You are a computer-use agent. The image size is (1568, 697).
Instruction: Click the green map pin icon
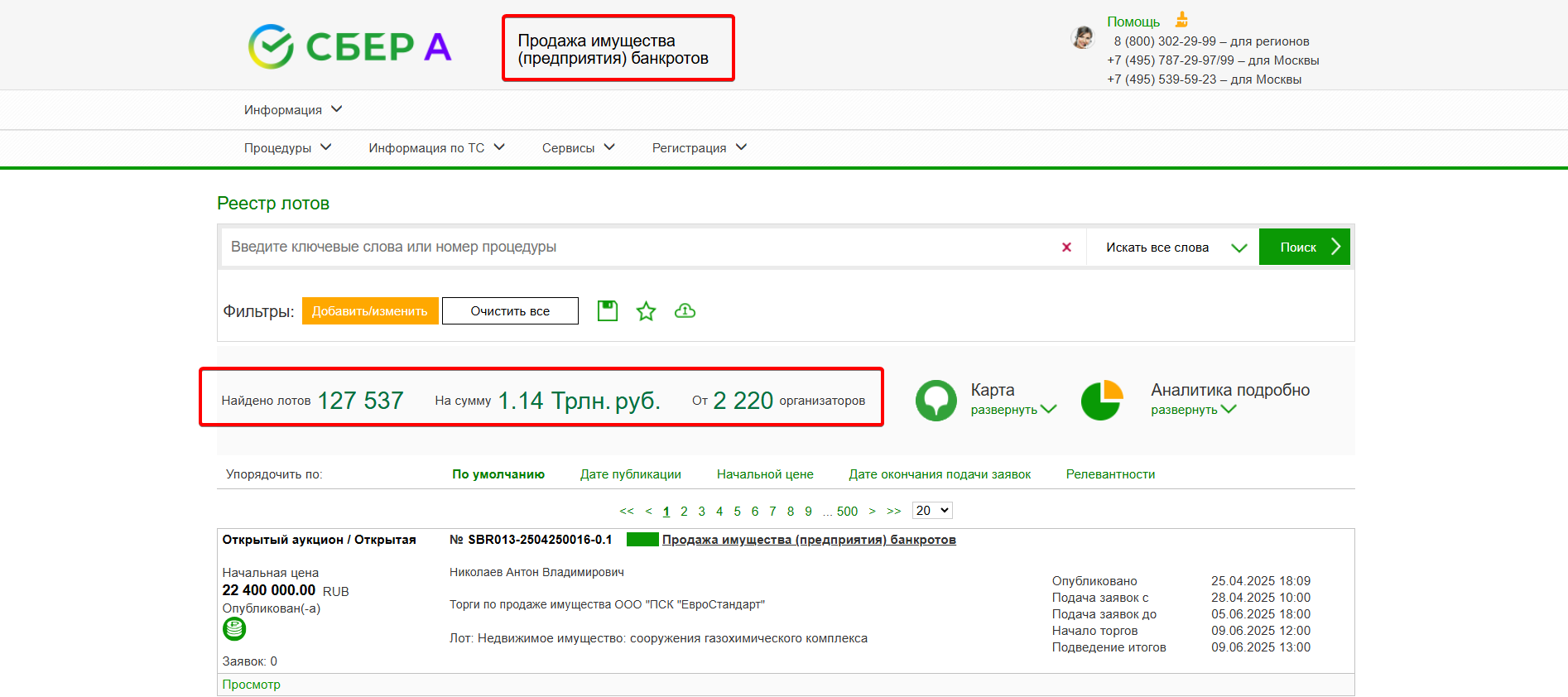click(936, 401)
